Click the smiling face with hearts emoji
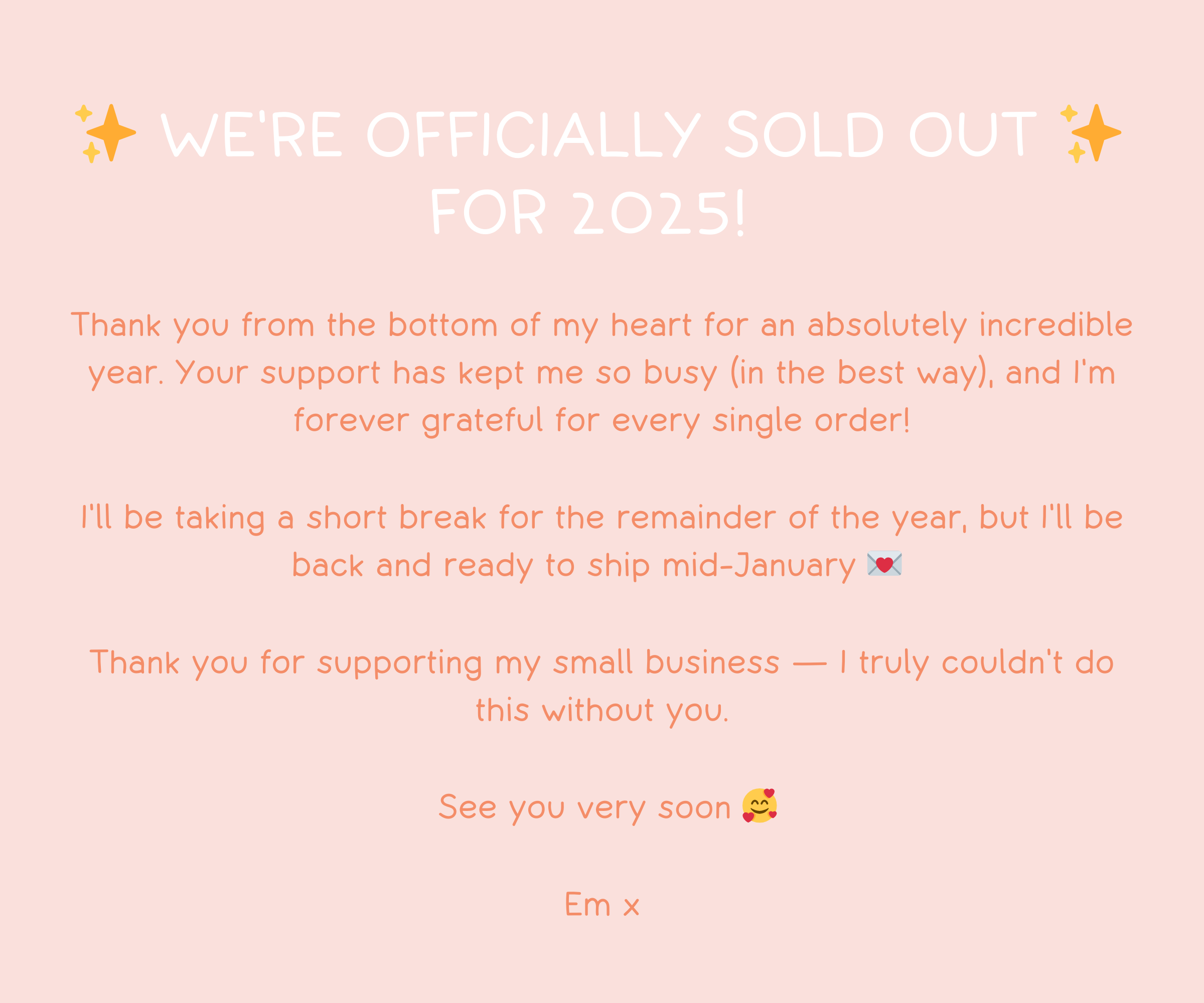 pos(759,805)
